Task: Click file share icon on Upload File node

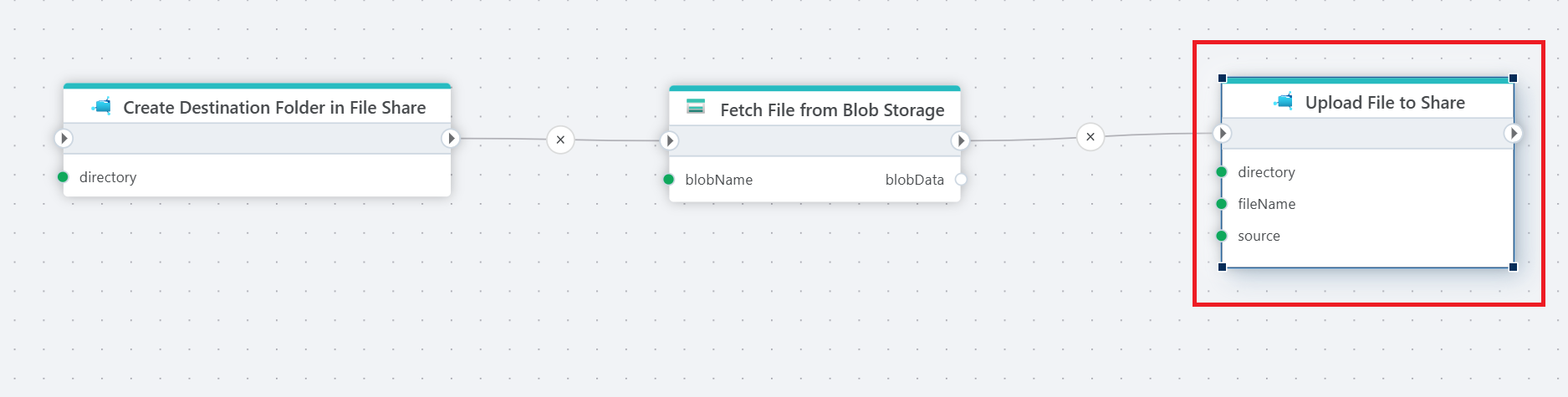Action: [1284, 101]
